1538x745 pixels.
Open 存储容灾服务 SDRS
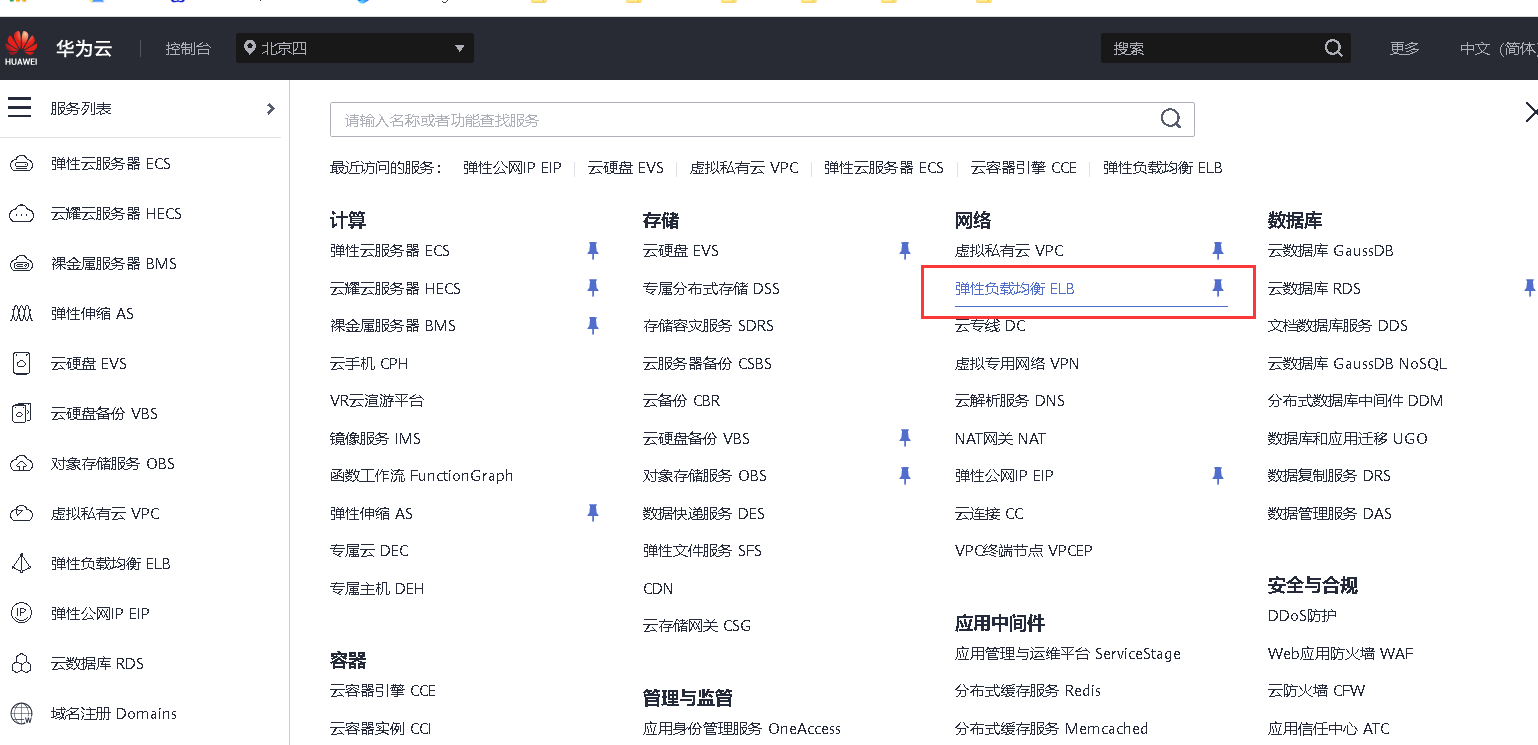point(708,325)
